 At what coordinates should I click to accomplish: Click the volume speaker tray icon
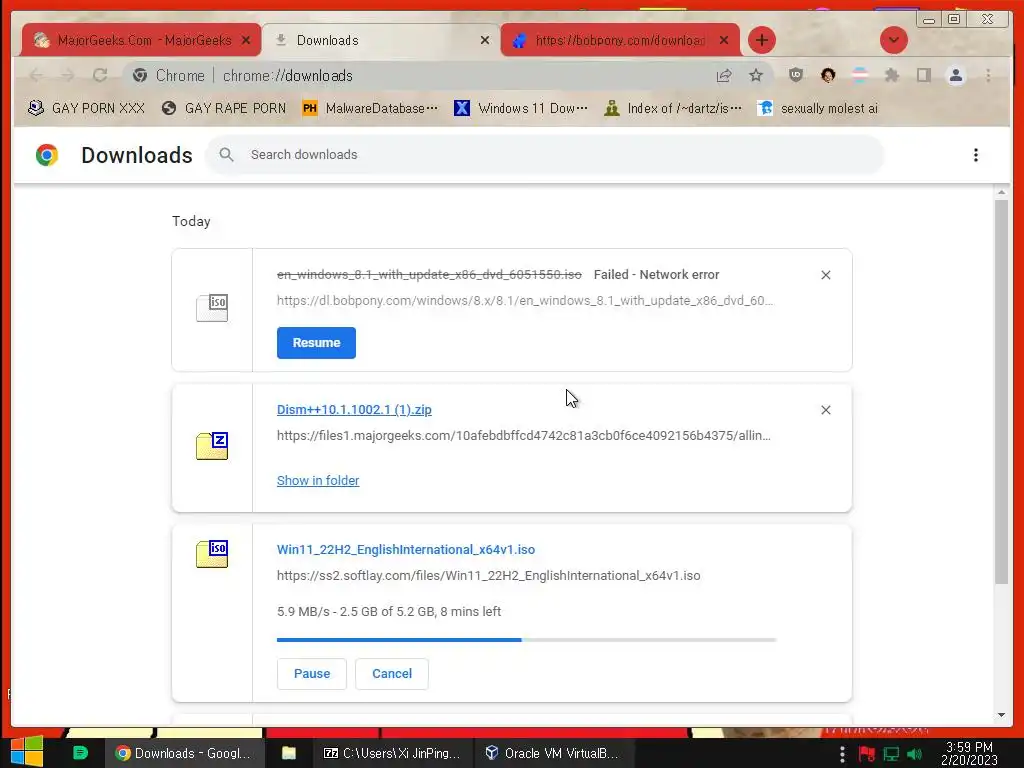pyautogui.click(x=914, y=754)
